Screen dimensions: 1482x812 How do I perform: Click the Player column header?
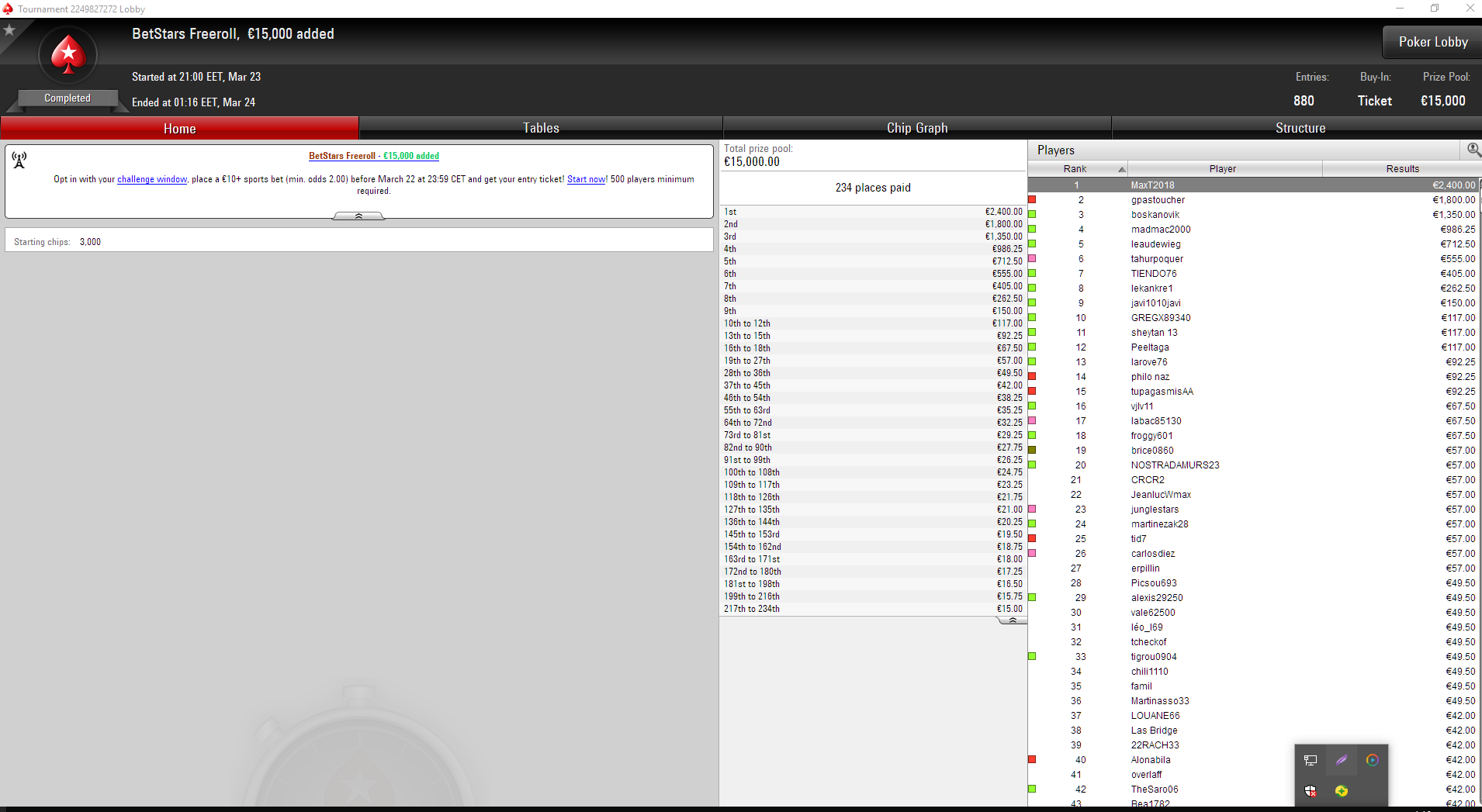click(x=1224, y=169)
